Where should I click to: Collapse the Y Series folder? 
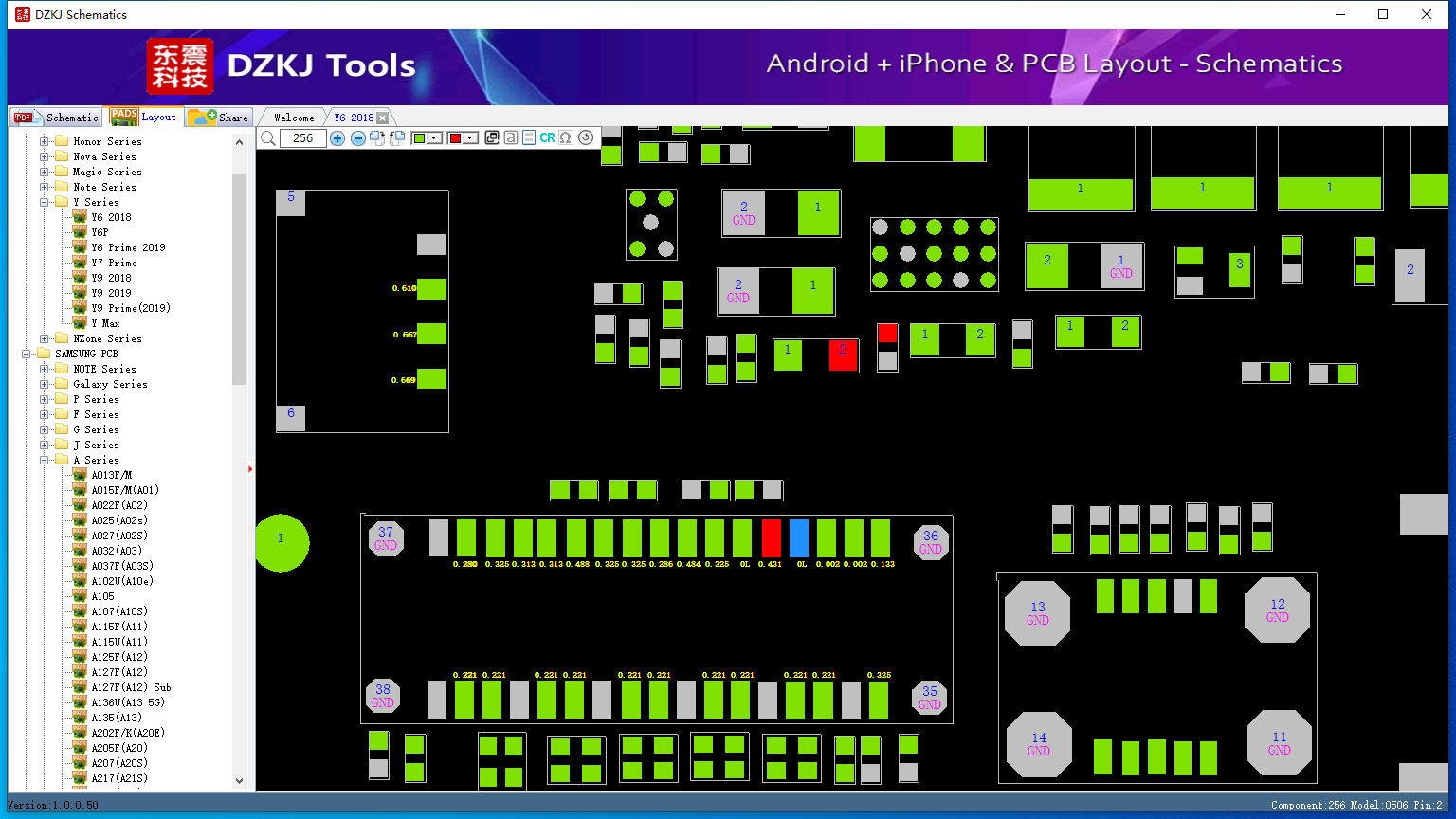pos(44,202)
